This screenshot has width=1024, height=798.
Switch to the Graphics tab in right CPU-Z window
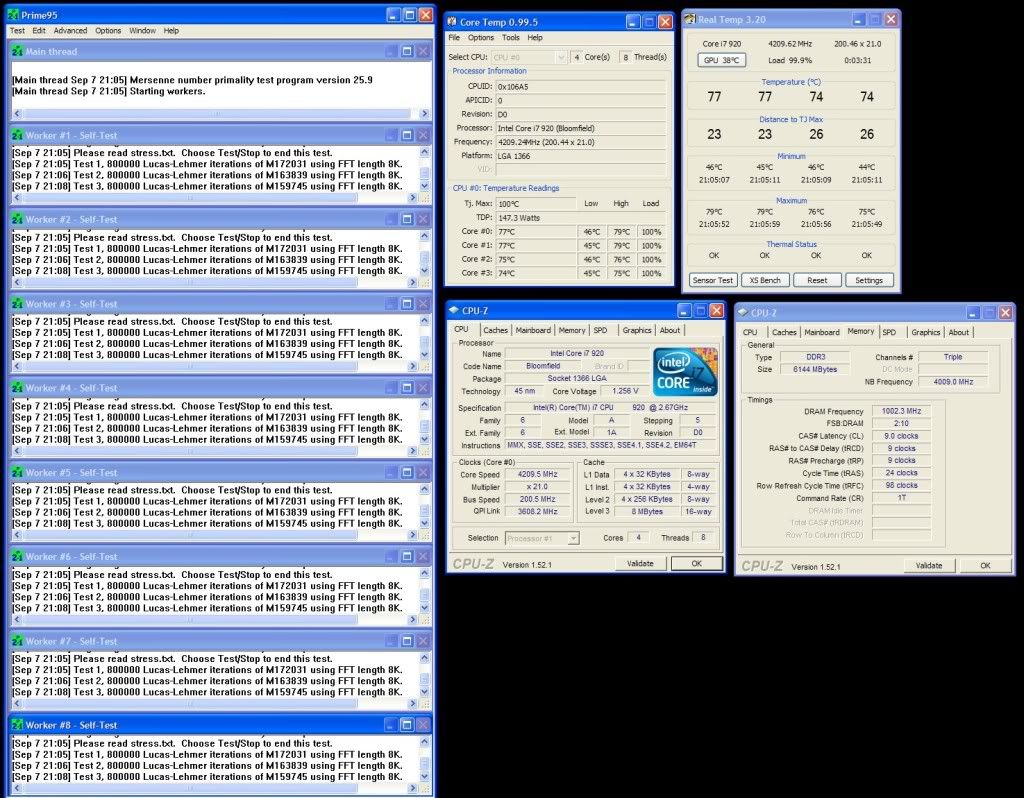(925, 332)
